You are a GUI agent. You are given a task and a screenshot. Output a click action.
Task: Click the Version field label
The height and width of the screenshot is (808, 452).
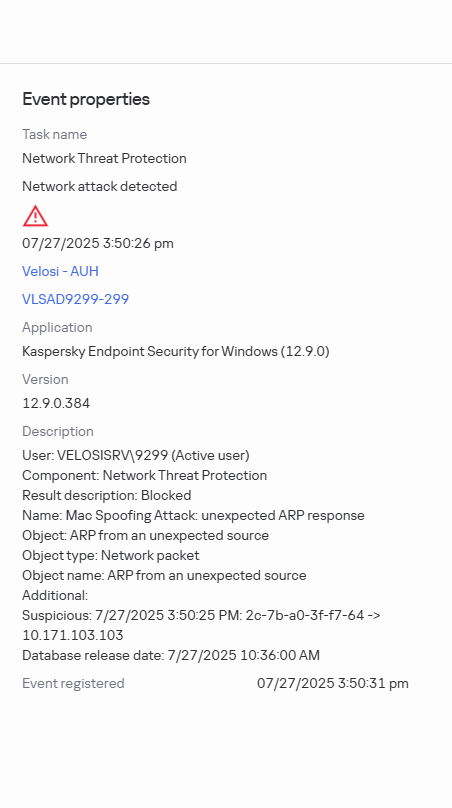[x=45, y=379]
